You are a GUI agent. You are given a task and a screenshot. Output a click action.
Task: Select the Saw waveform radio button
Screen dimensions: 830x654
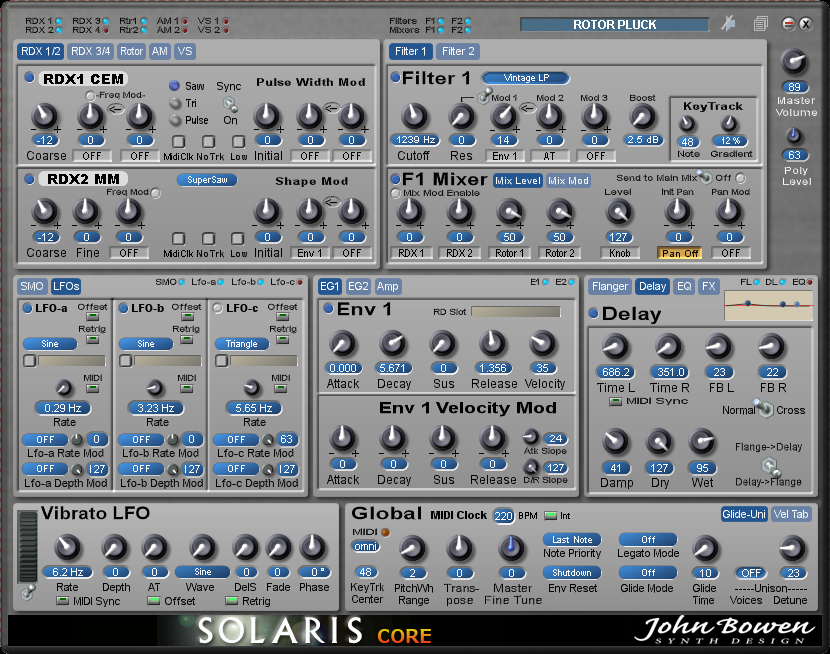(x=174, y=86)
